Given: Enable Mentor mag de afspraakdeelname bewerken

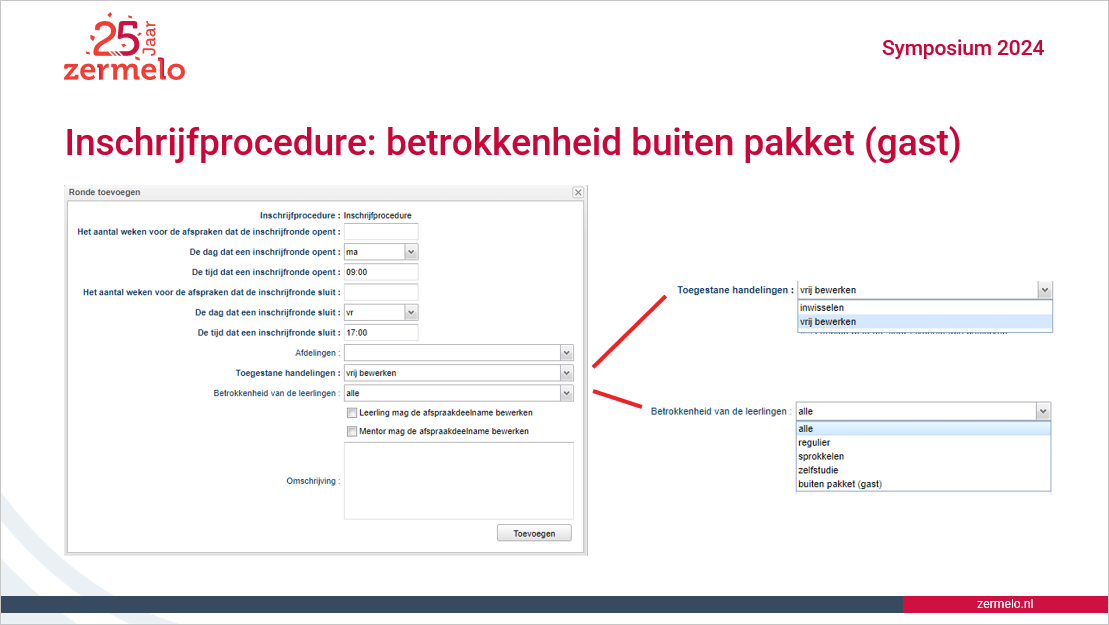Looking at the screenshot, I should pyautogui.click(x=352, y=431).
